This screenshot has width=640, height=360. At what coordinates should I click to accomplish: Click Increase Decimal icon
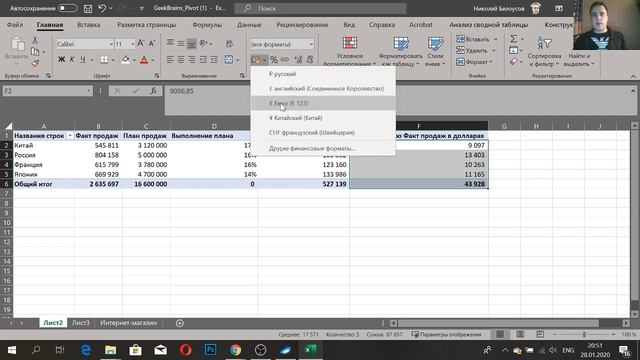pyautogui.click(x=298, y=60)
